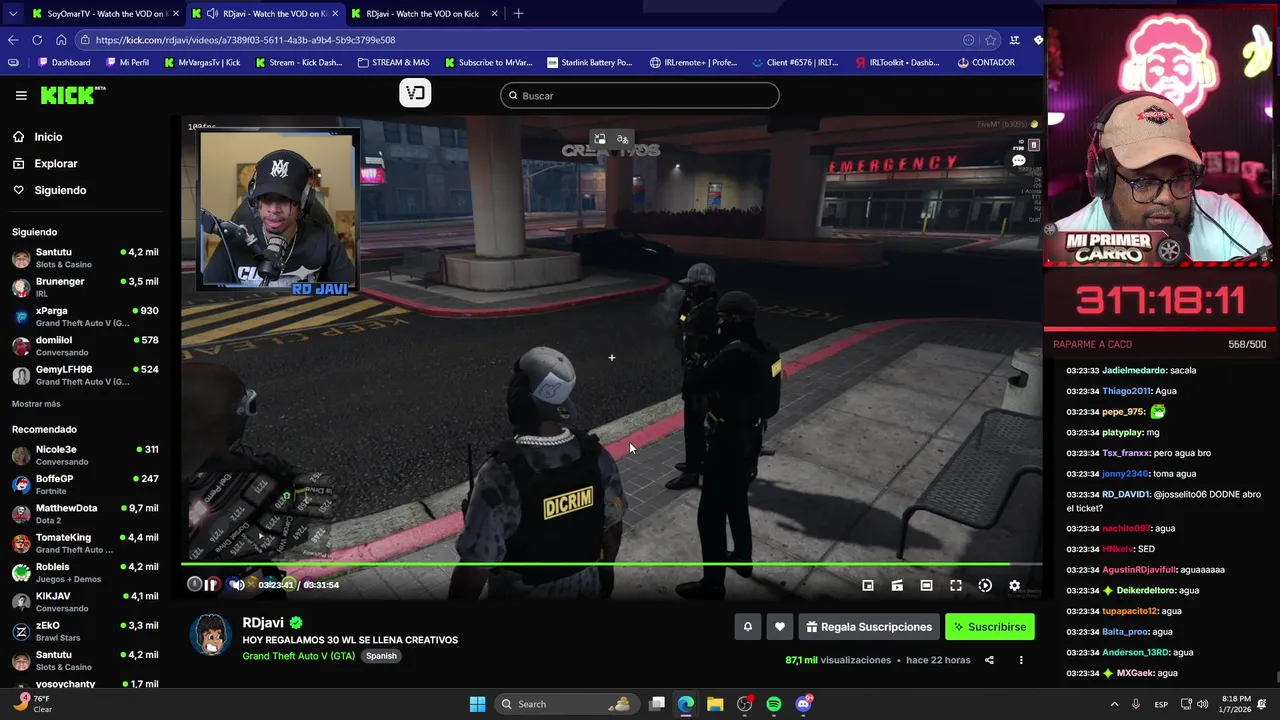Bookmark this page with star icon
This screenshot has height=720, width=1280.
tap(991, 40)
